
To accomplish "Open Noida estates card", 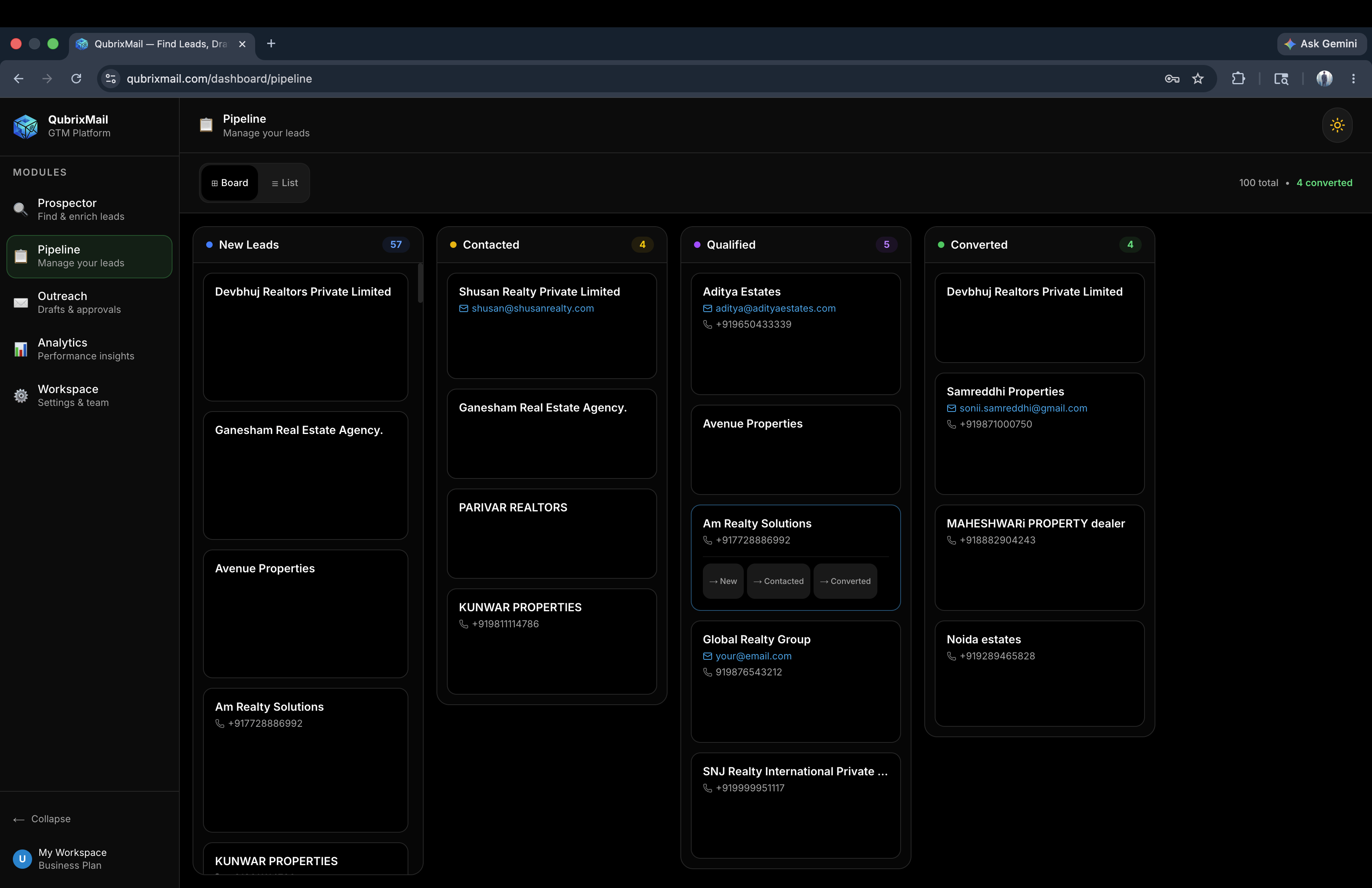I will pyautogui.click(x=1039, y=673).
